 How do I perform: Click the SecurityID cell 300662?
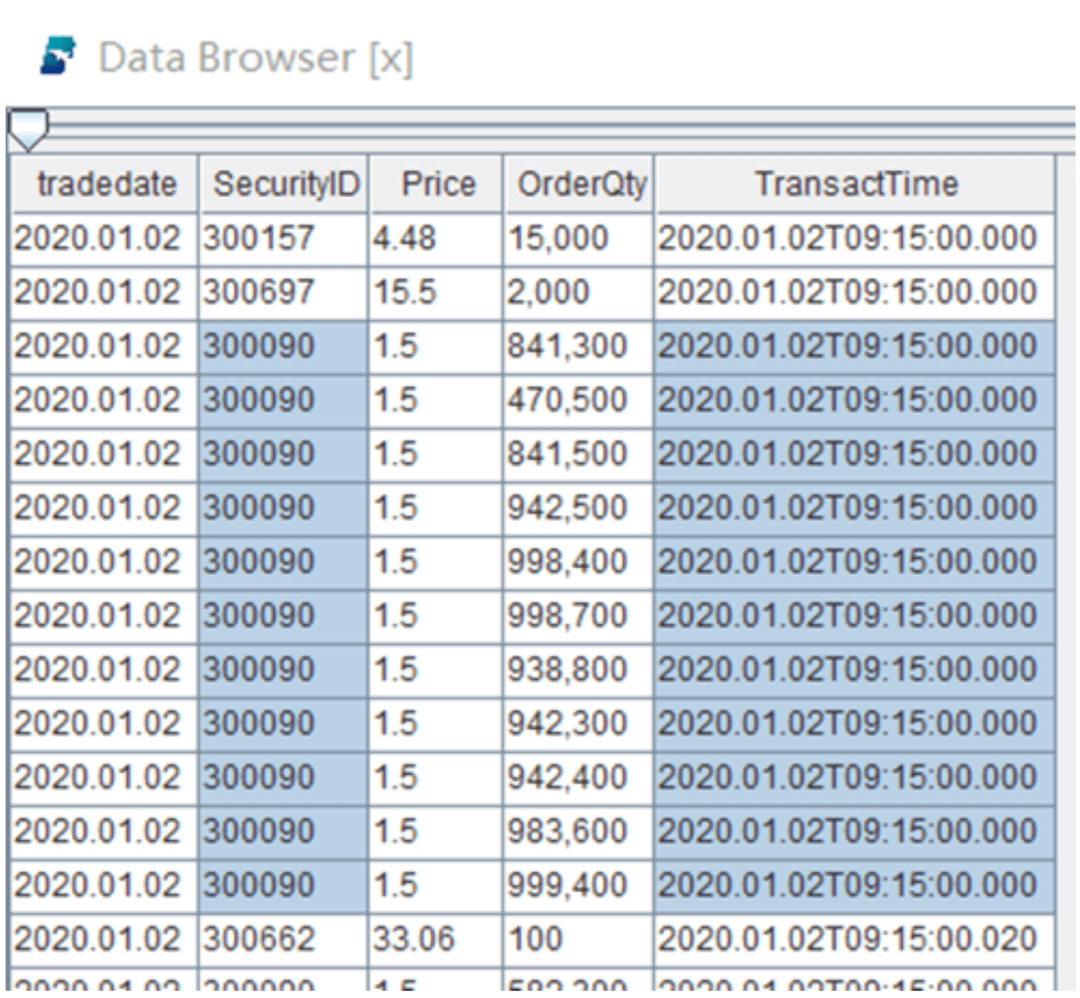pos(284,940)
